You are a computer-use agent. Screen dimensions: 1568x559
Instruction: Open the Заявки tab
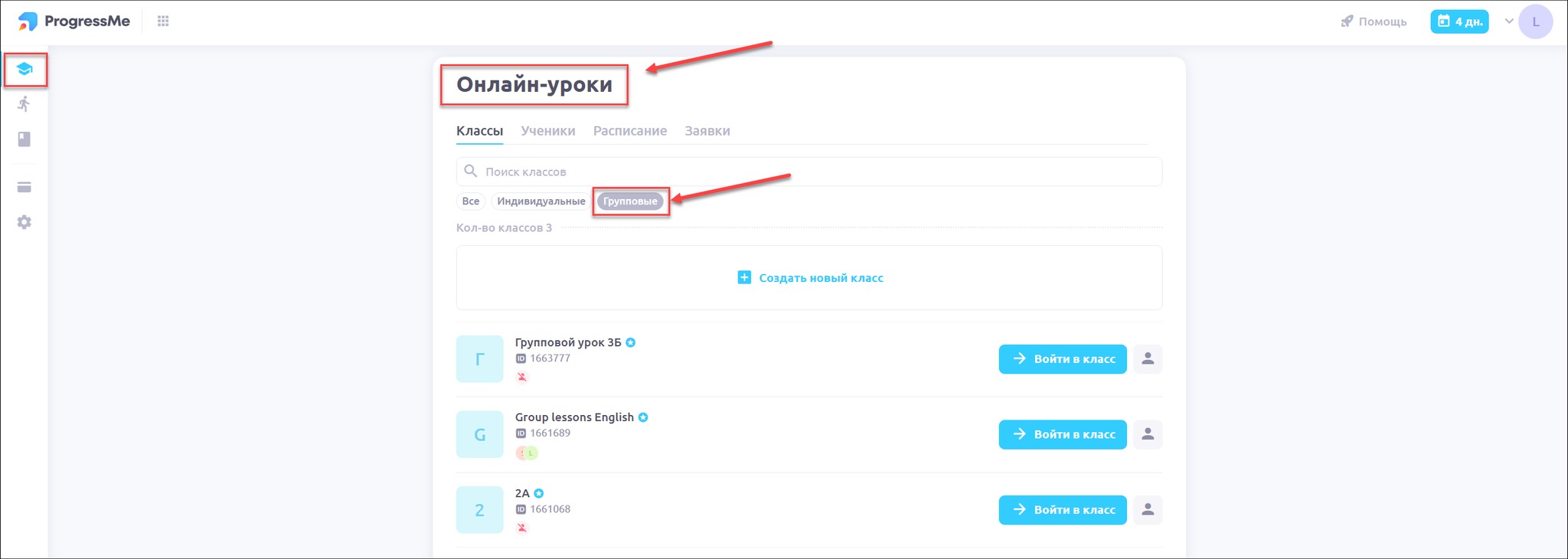pos(707,131)
